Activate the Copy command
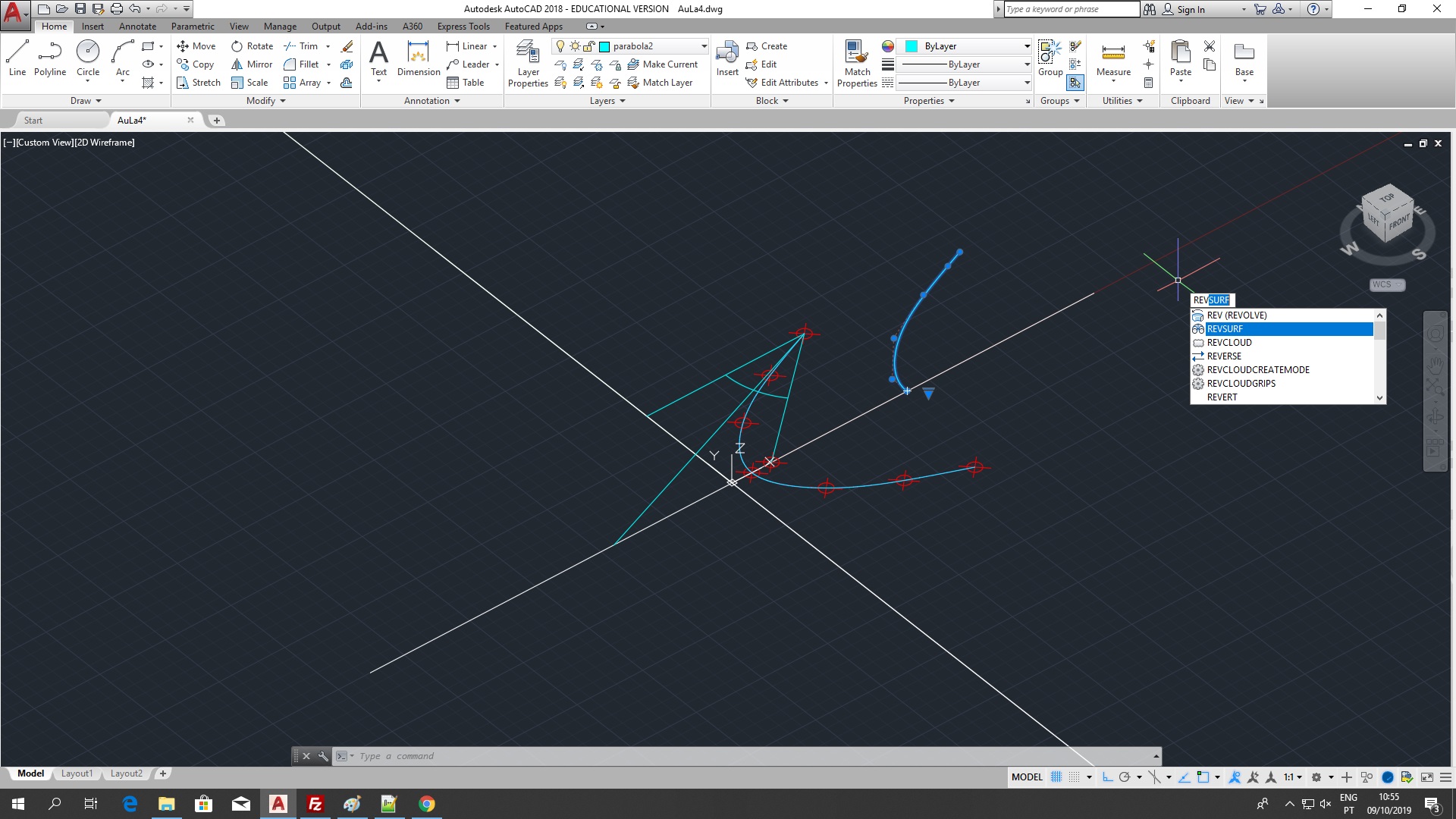This screenshot has height=819, width=1456. [196, 64]
